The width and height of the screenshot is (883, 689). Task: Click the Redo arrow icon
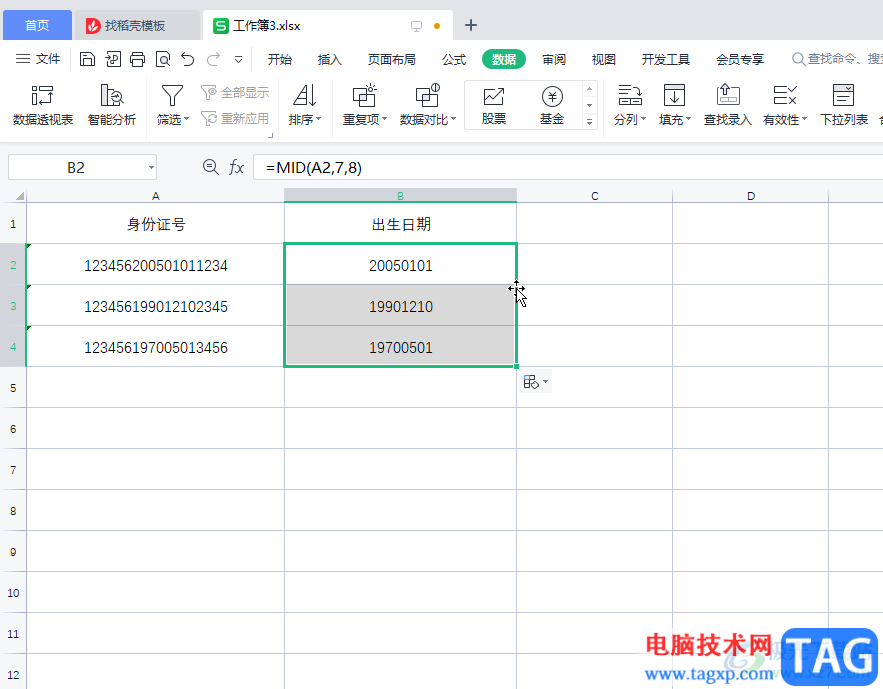(213, 59)
